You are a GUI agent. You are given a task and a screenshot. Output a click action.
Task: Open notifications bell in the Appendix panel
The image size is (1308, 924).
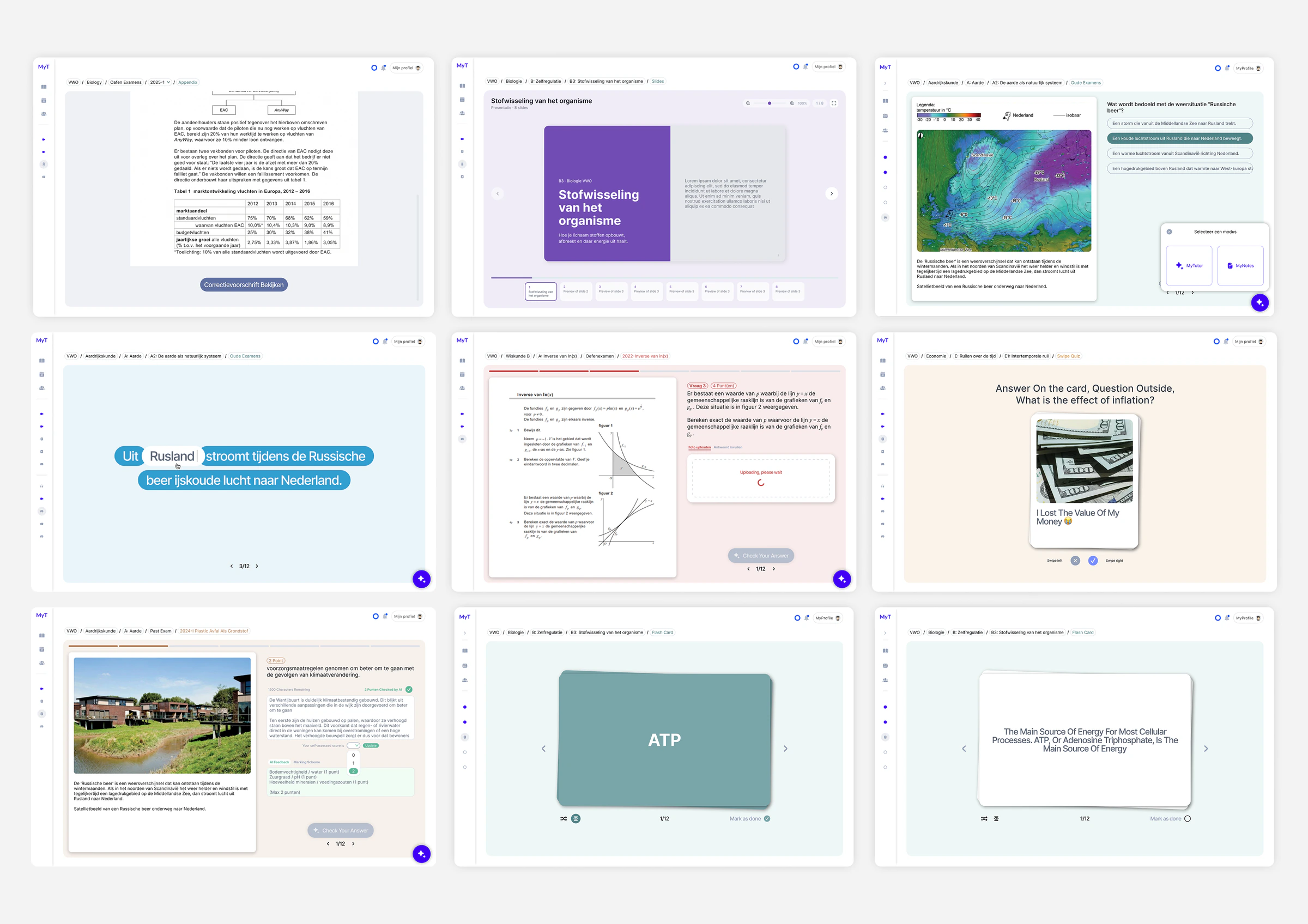383,68
